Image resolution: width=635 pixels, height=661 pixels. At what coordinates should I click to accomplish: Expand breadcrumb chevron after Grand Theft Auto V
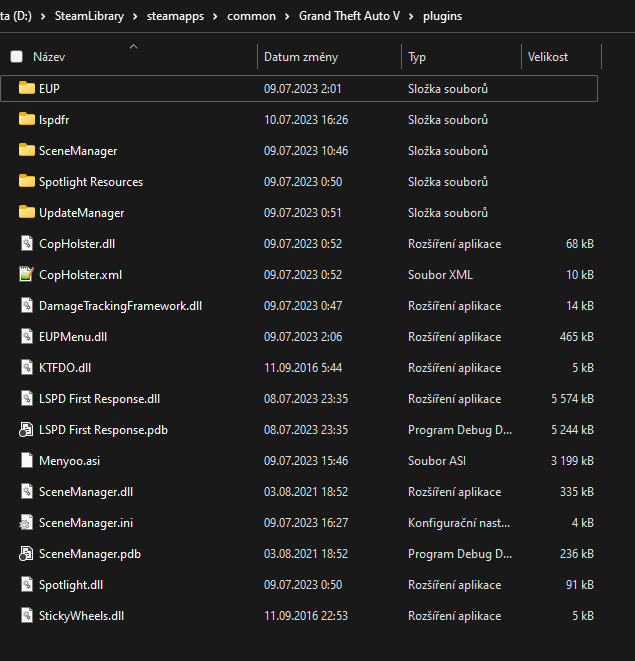point(414,17)
